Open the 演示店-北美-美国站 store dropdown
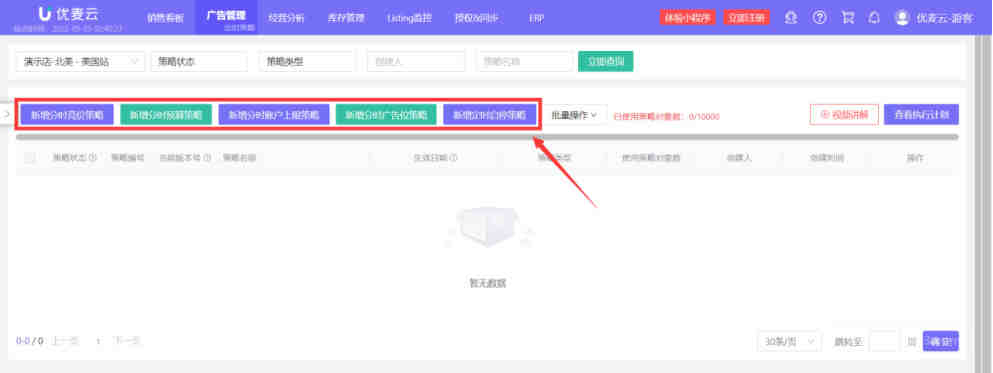This screenshot has height=373, width=993. click(x=80, y=61)
